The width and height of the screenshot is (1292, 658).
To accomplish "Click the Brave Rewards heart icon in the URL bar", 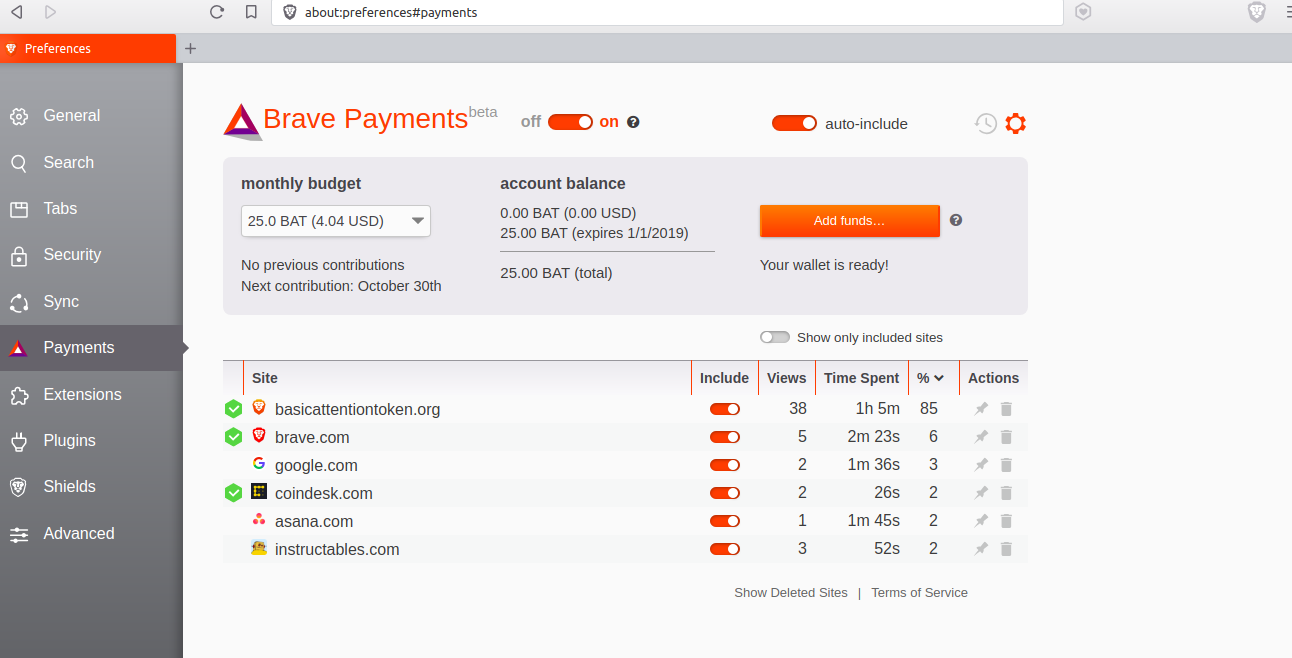I will tap(1083, 12).
